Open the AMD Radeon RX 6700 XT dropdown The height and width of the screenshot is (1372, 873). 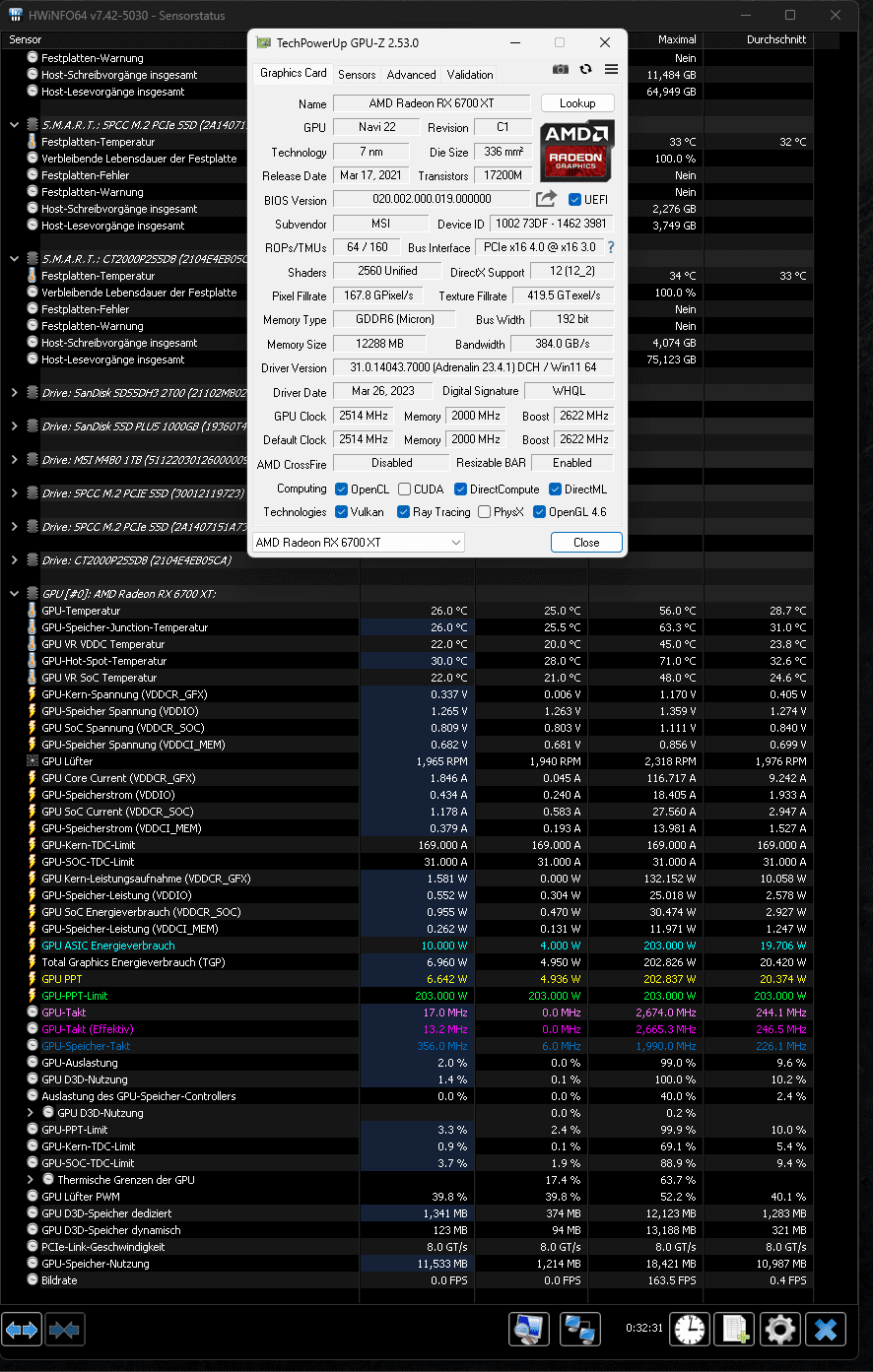pyautogui.click(x=359, y=543)
